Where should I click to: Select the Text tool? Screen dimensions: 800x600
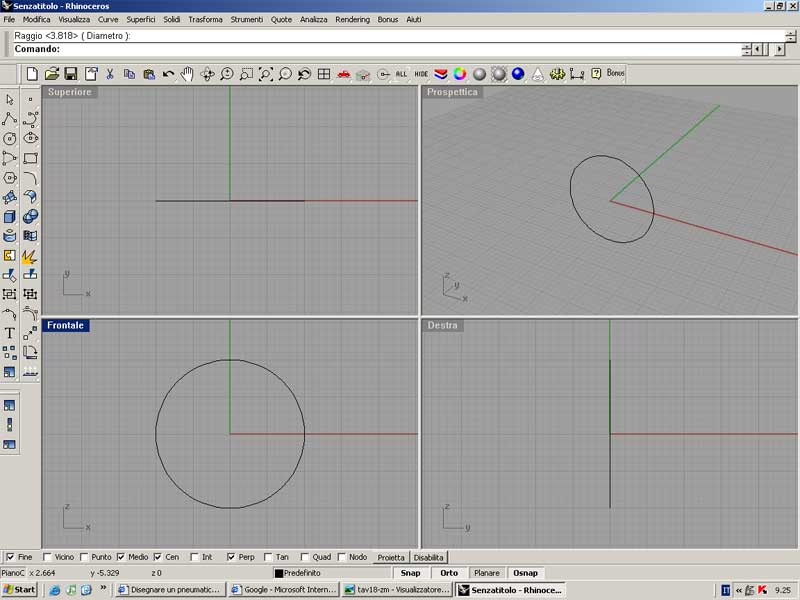(x=10, y=333)
